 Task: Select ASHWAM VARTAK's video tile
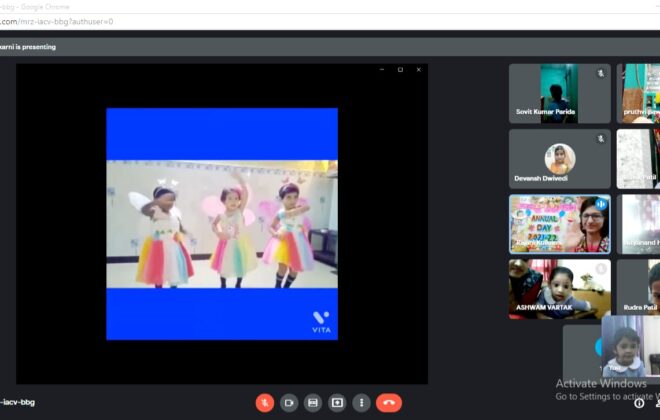point(559,289)
